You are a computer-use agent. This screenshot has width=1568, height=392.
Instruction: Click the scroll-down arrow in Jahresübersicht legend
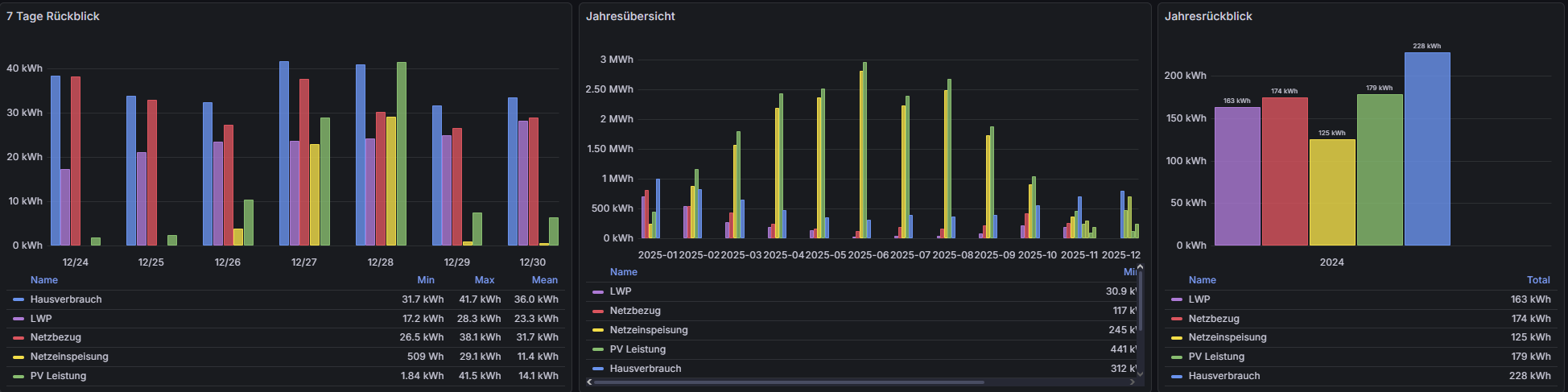click(1140, 373)
